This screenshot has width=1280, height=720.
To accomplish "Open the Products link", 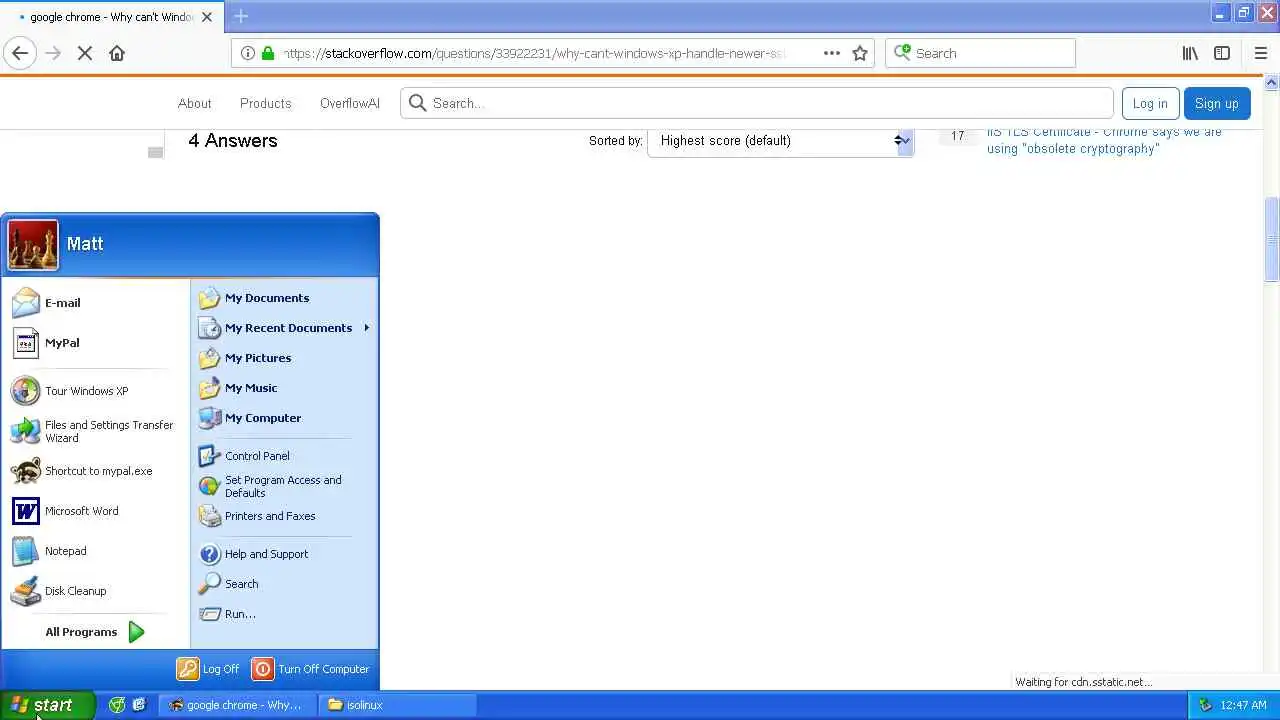I will pyautogui.click(x=265, y=103).
